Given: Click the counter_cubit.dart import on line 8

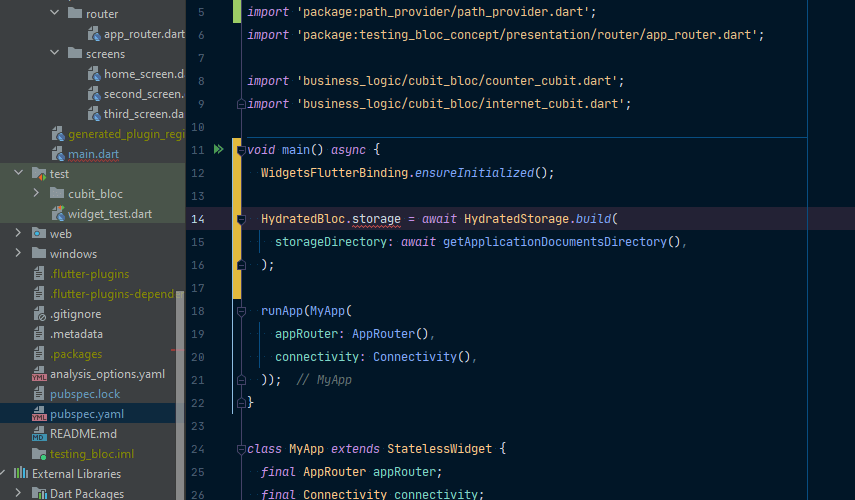Looking at the screenshot, I should pos(457,81).
